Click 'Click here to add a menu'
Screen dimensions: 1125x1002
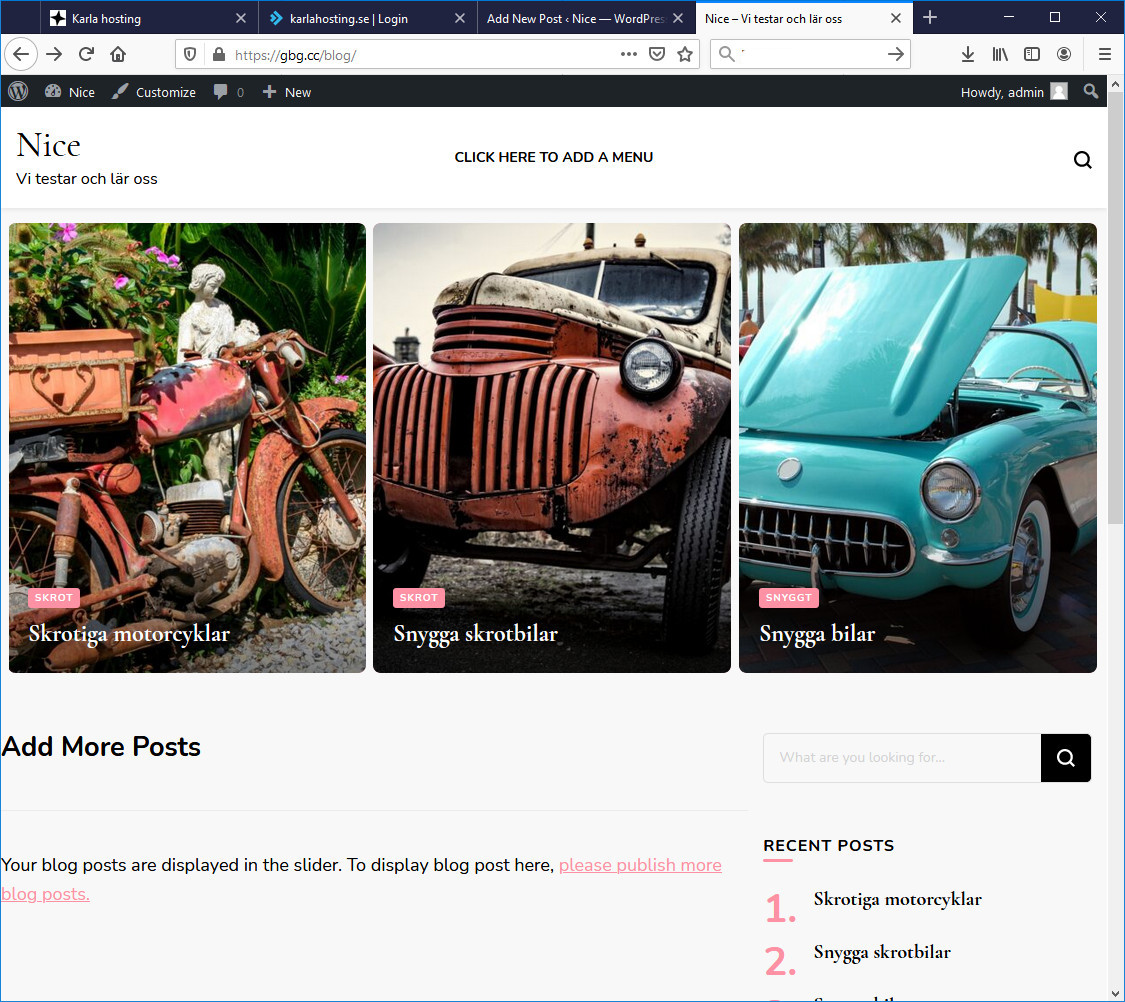554,157
